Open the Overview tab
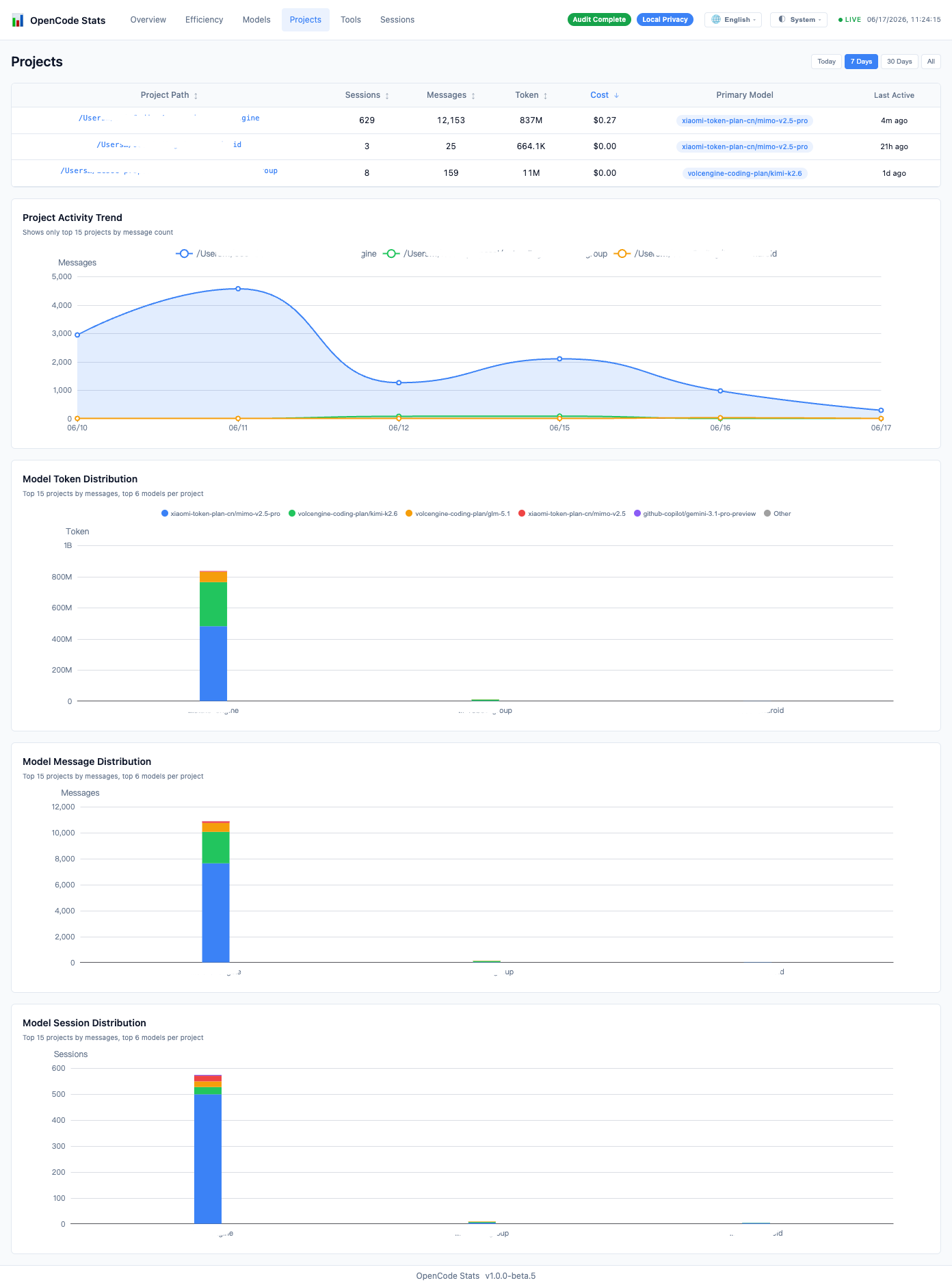This screenshot has height=1287, width=952. click(x=148, y=20)
